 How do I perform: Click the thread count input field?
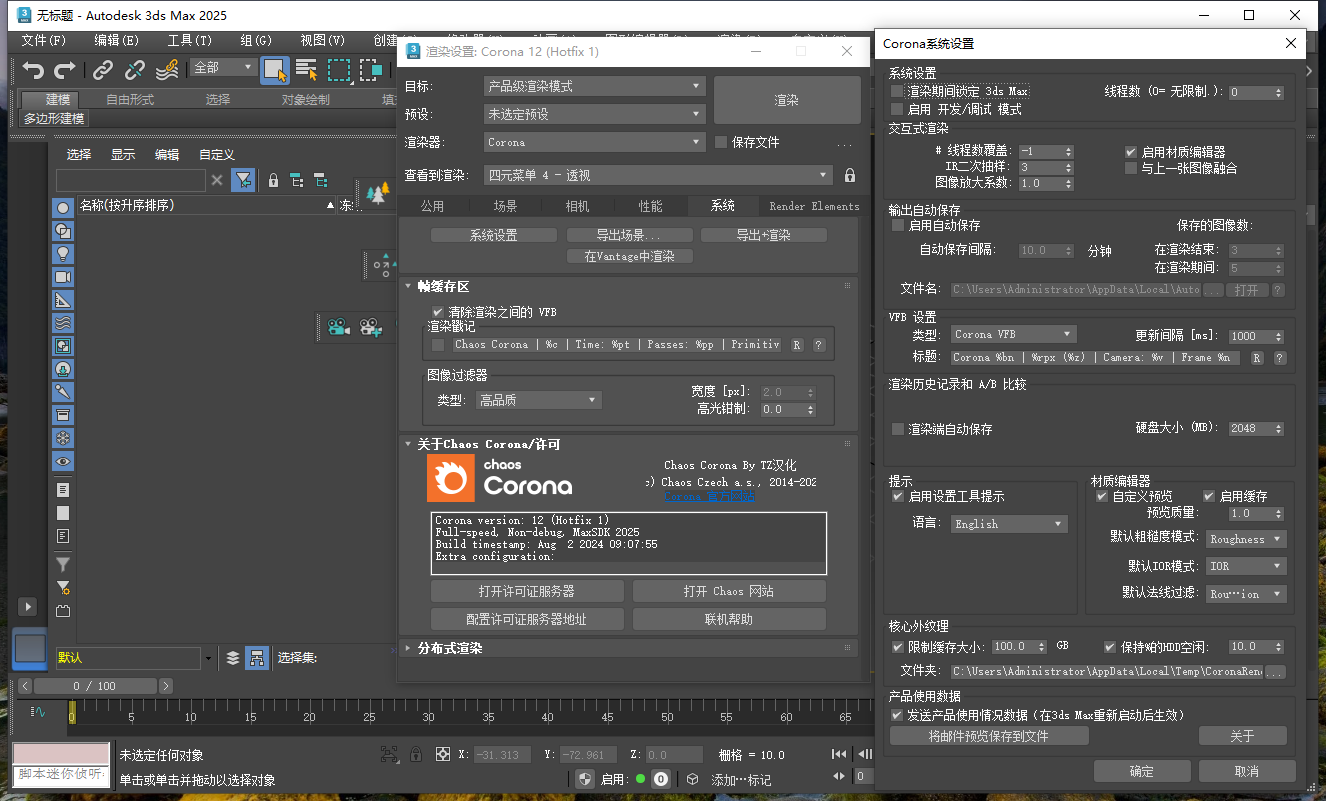[1250, 92]
